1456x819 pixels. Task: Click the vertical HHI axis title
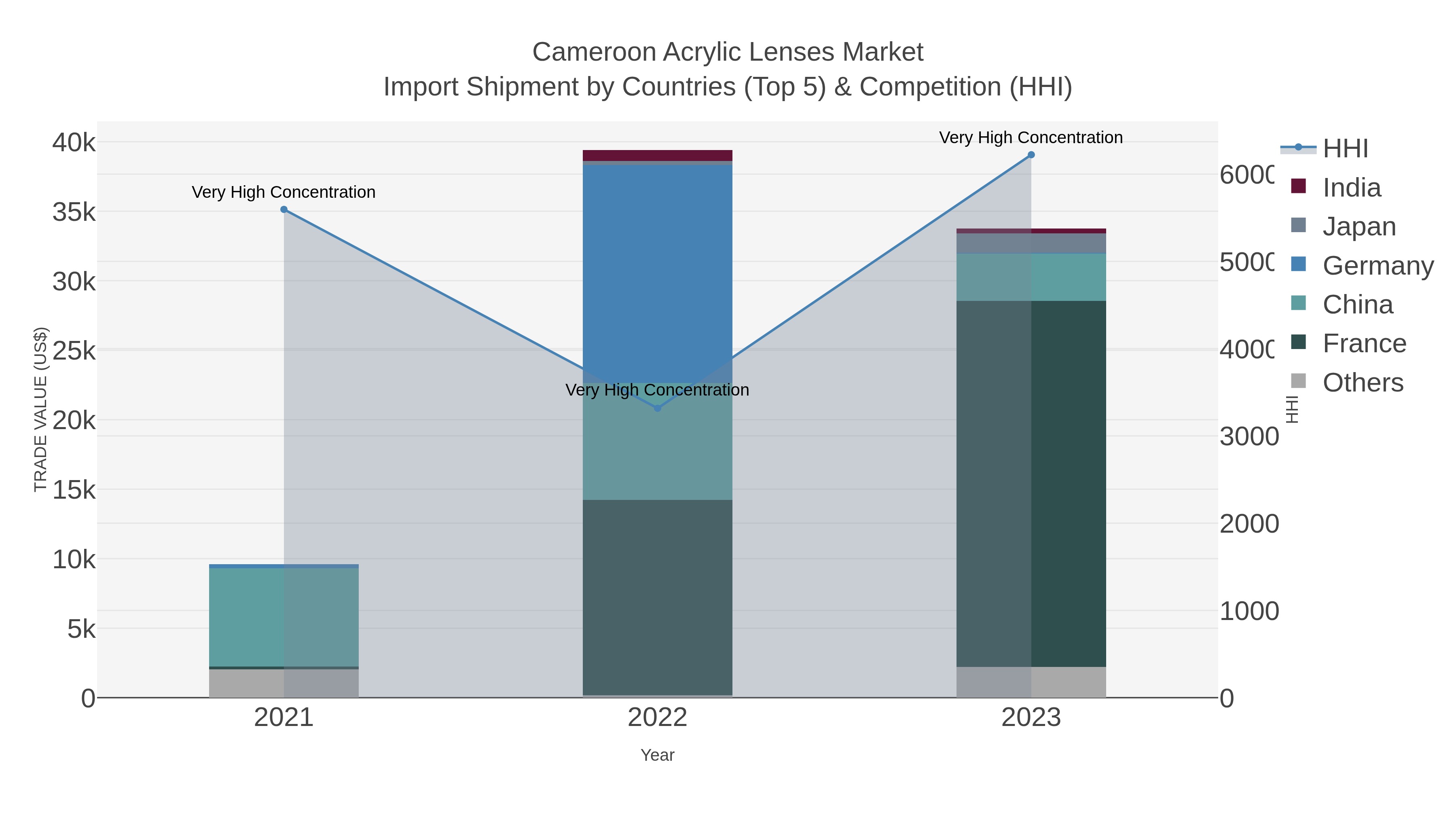coord(1292,409)
